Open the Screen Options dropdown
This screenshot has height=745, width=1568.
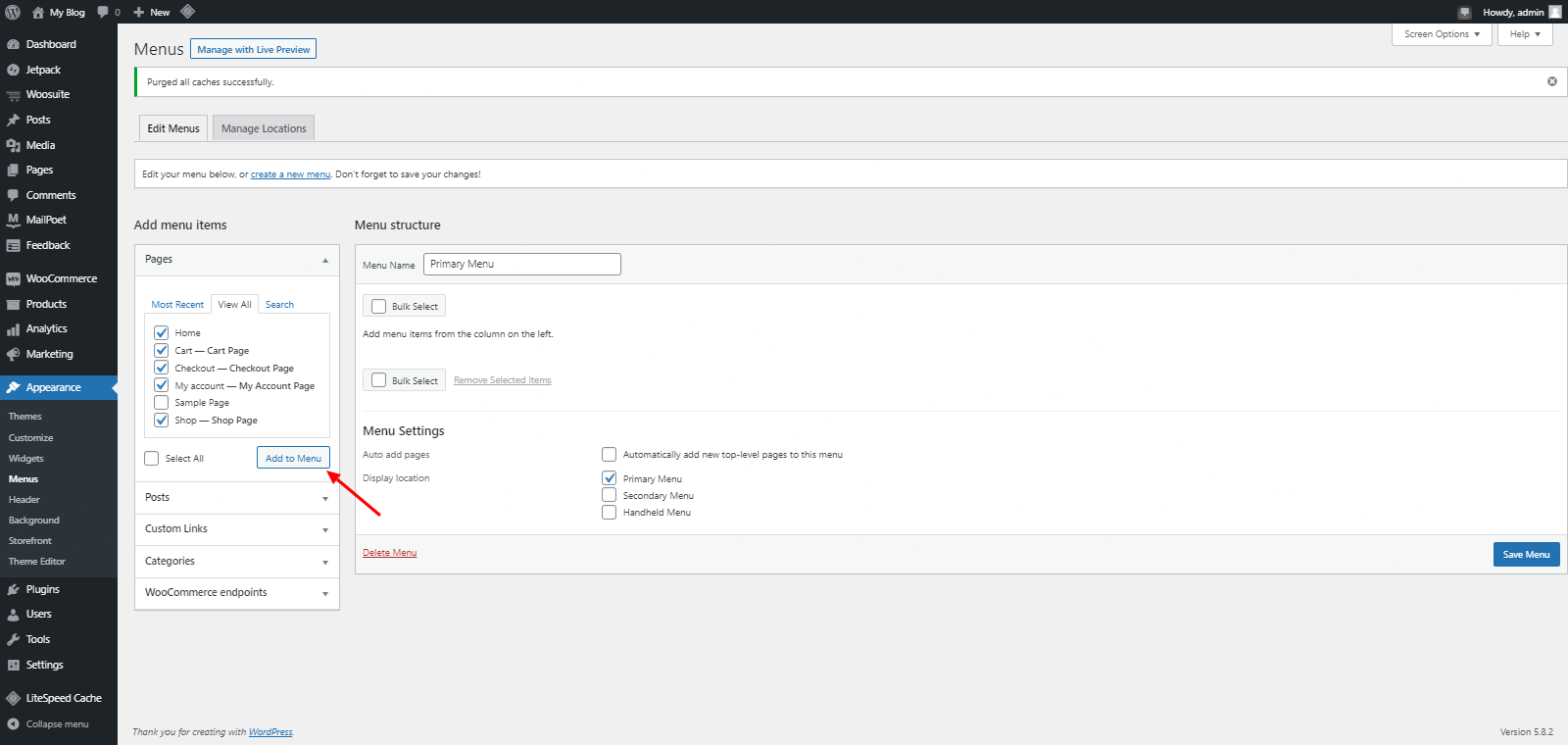click(x=1442, y=34)
